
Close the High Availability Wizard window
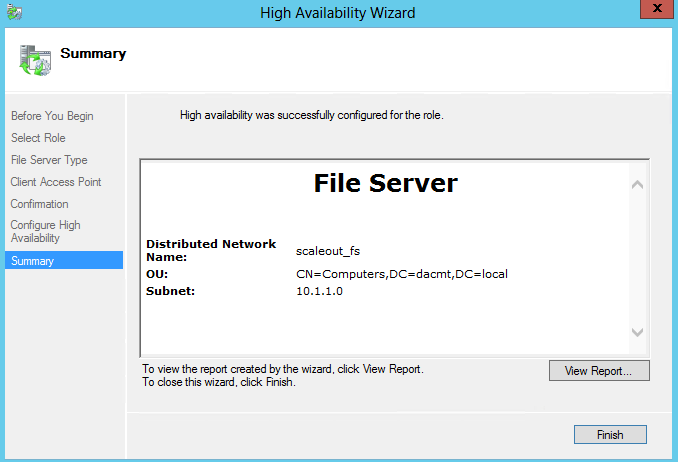click(x=657, y=9)
